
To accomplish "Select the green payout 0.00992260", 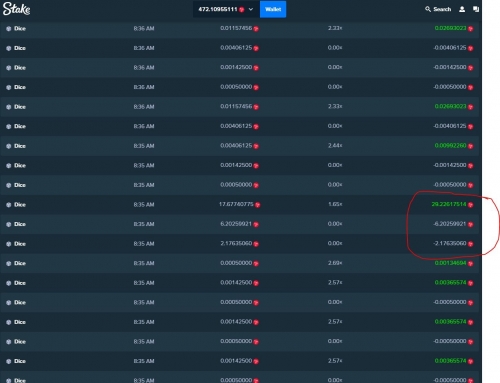I will (x=450, y=145).
